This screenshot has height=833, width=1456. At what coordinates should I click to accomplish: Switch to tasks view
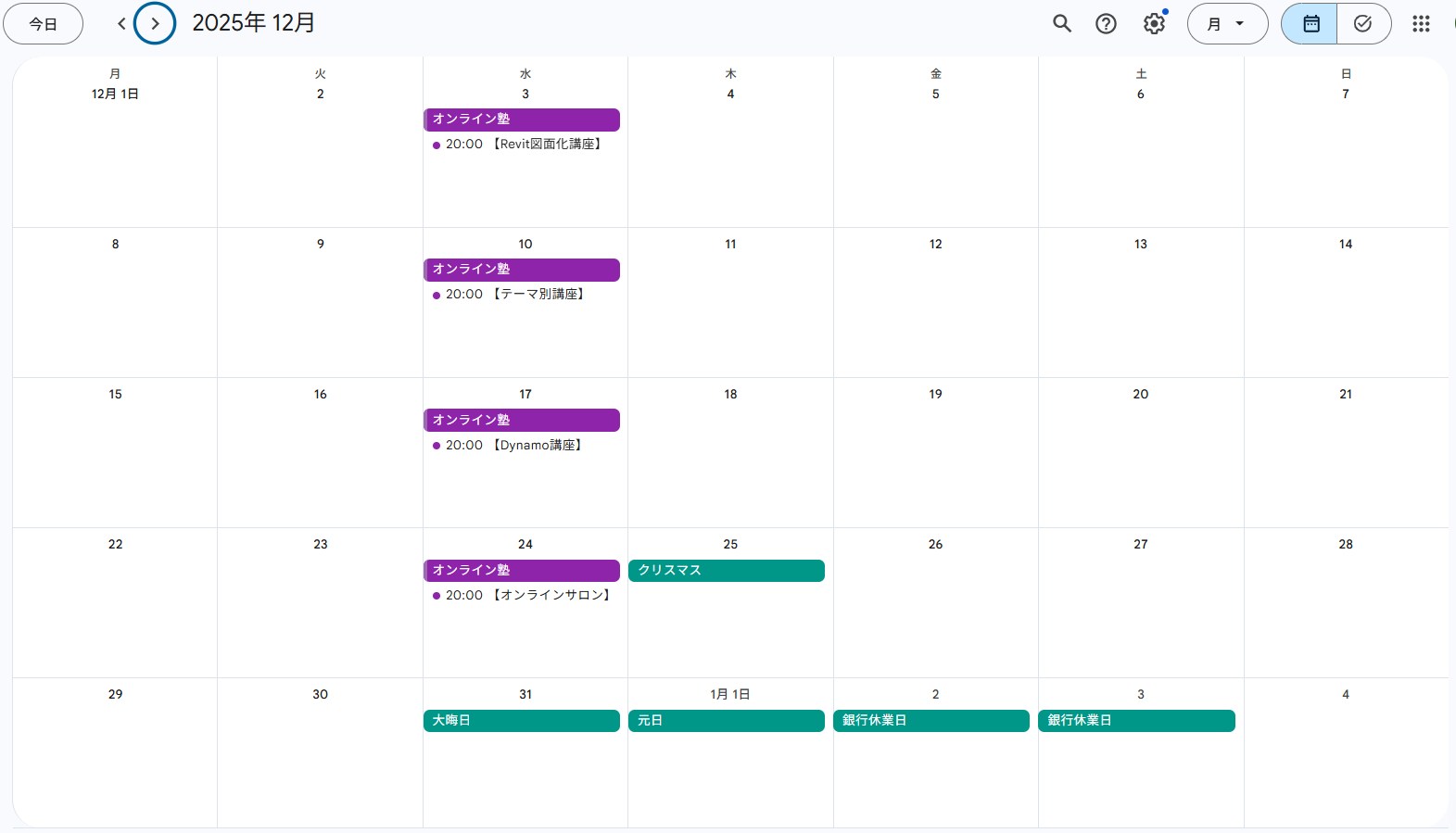click(x=1362, y=24)
